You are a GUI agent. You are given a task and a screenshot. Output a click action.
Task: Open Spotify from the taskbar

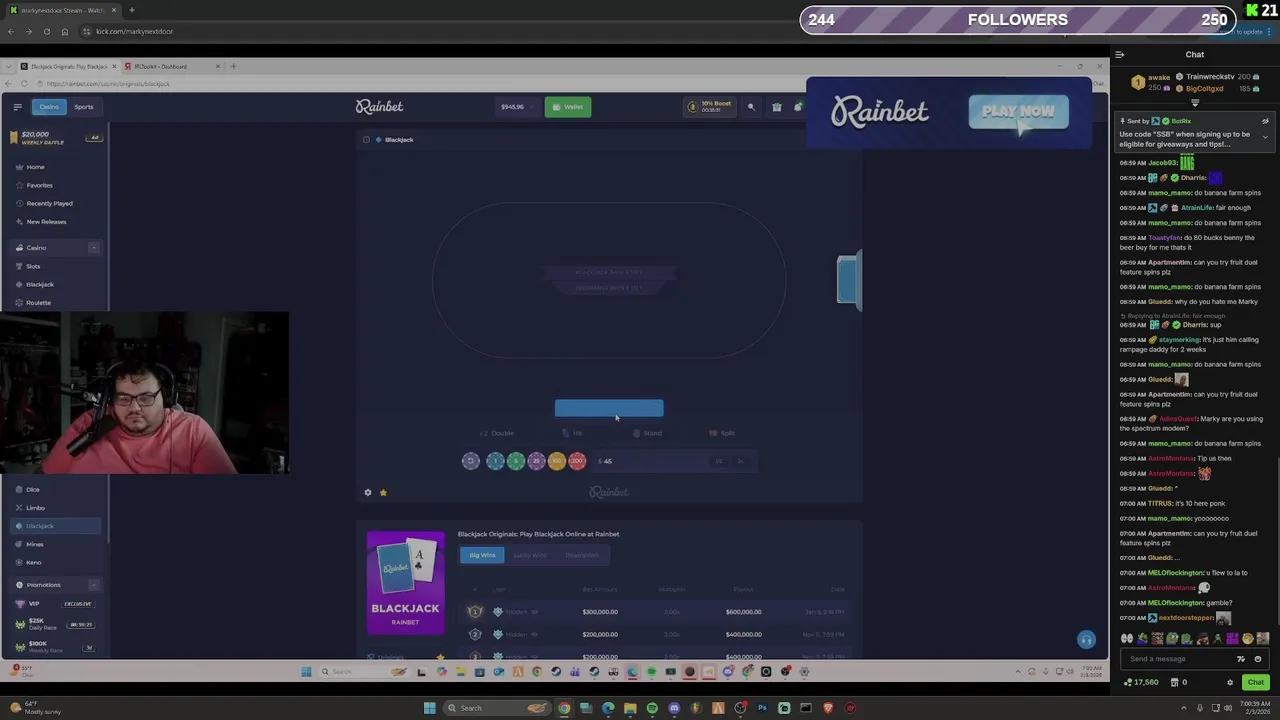(652, 708)
